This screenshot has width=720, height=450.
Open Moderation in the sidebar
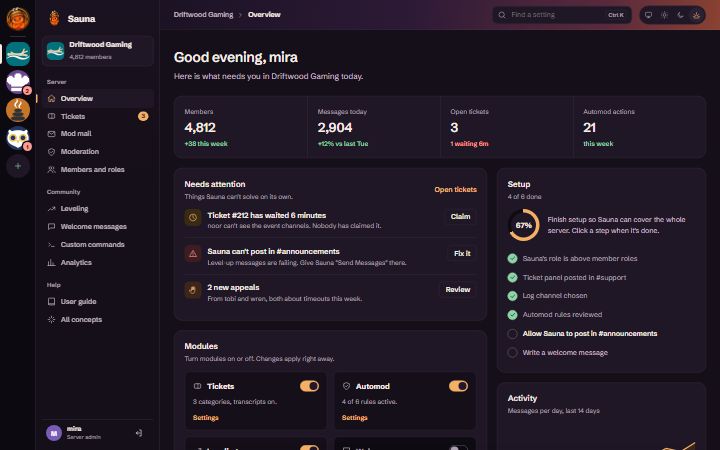pyautogui.click(x=98, y=152)
